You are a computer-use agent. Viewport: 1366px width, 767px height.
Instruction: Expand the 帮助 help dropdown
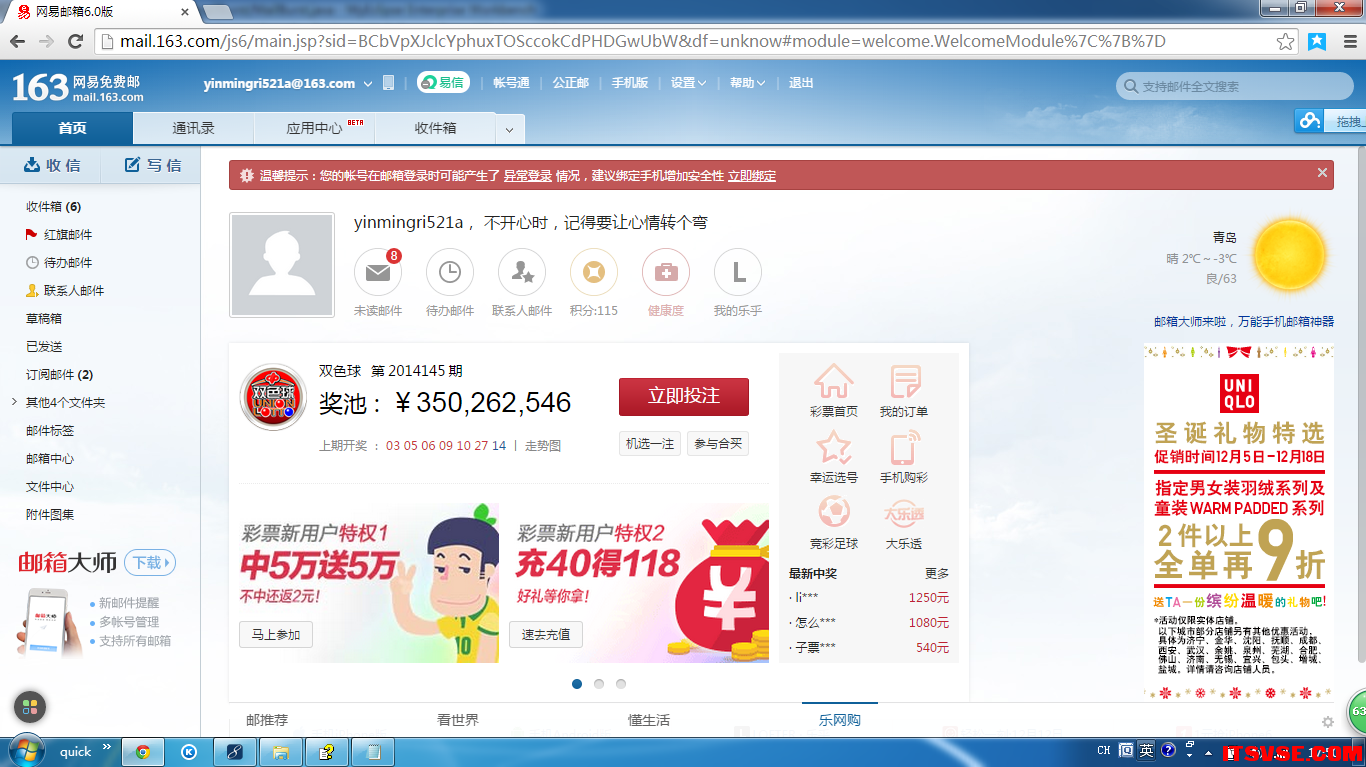pyautogui.click(x=747, y=83)
